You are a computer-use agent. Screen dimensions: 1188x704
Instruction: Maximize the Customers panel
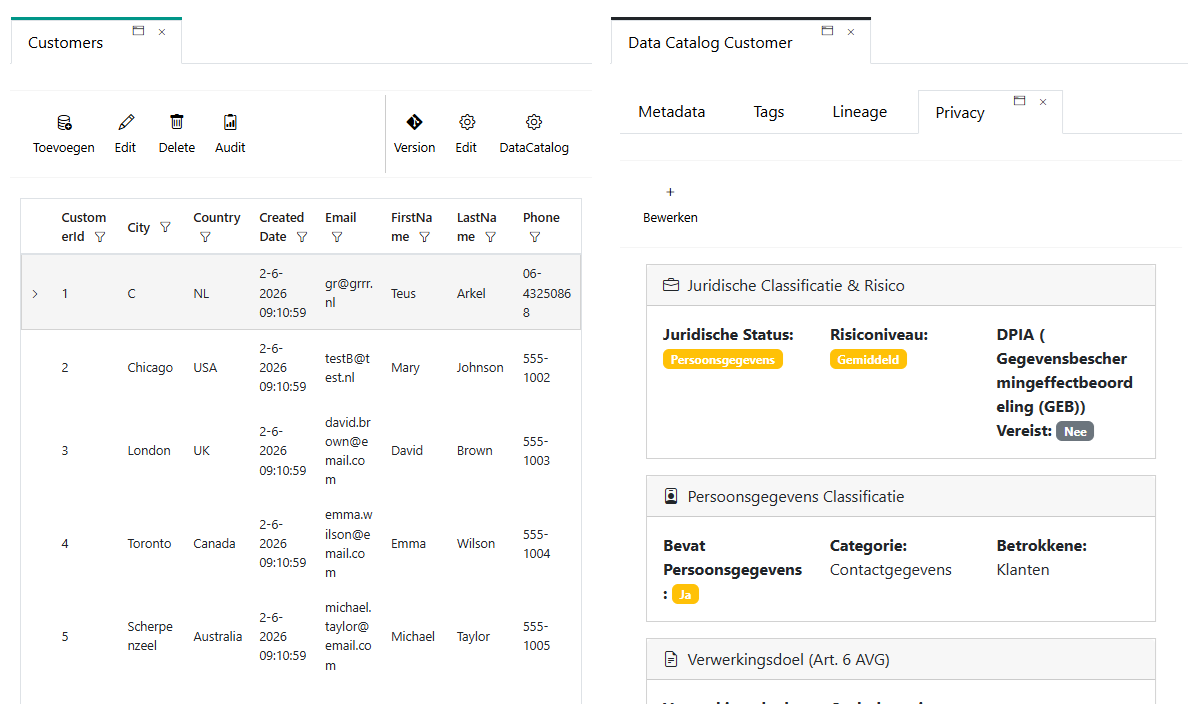[x=138, y=31]
